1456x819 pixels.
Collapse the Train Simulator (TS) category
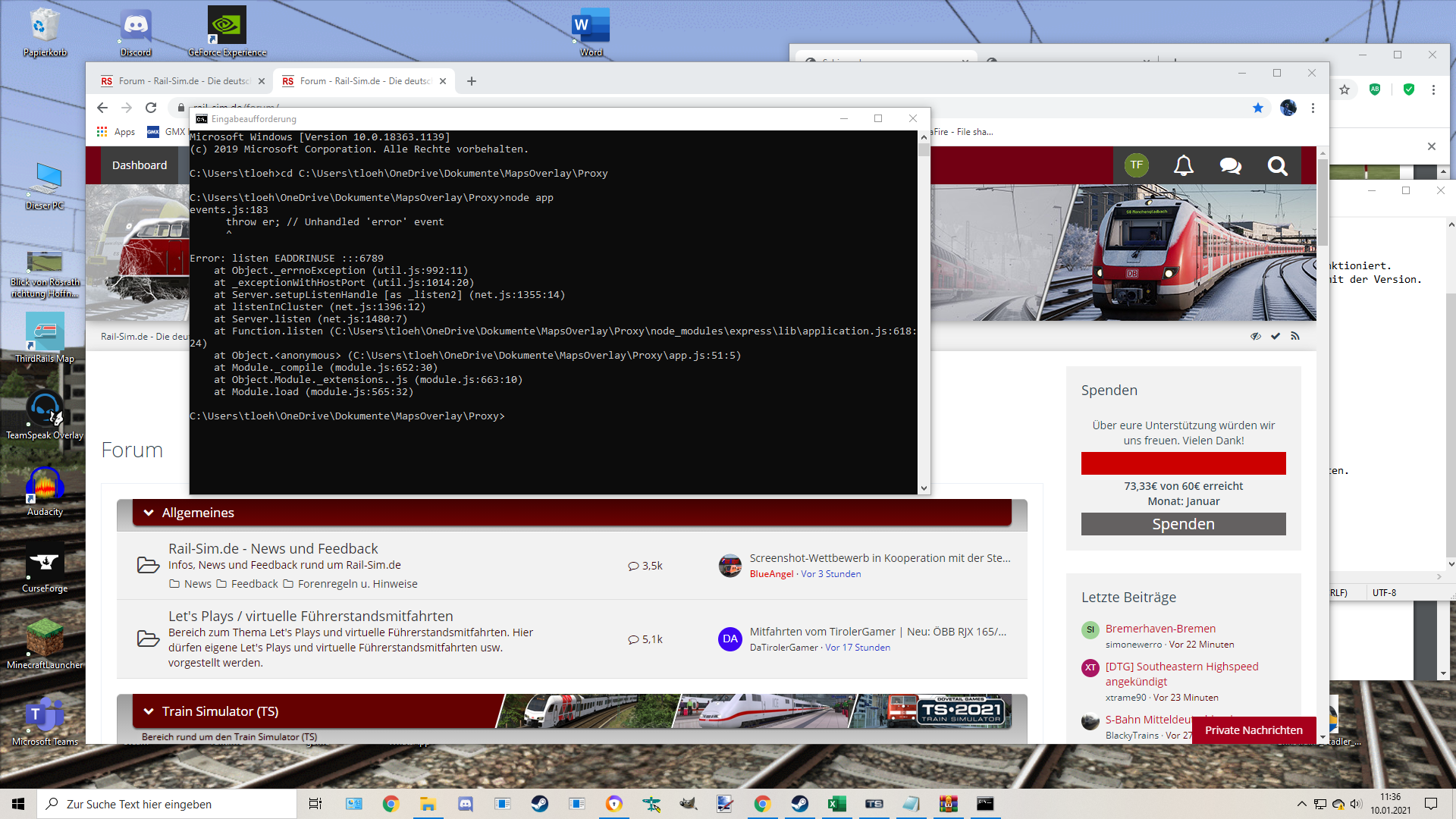click(149, 711)
